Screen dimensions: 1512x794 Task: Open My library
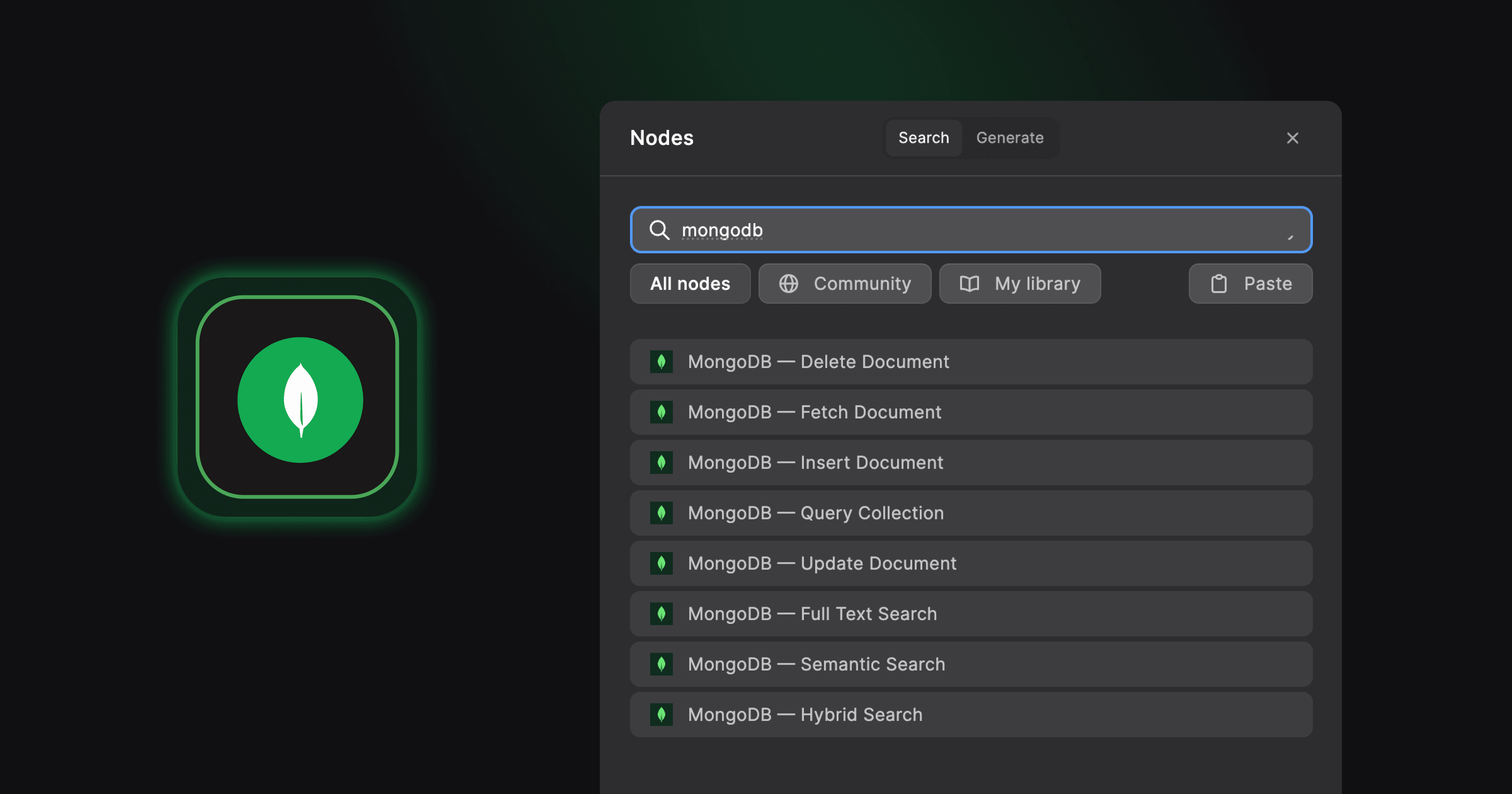tap(1019, 284)
